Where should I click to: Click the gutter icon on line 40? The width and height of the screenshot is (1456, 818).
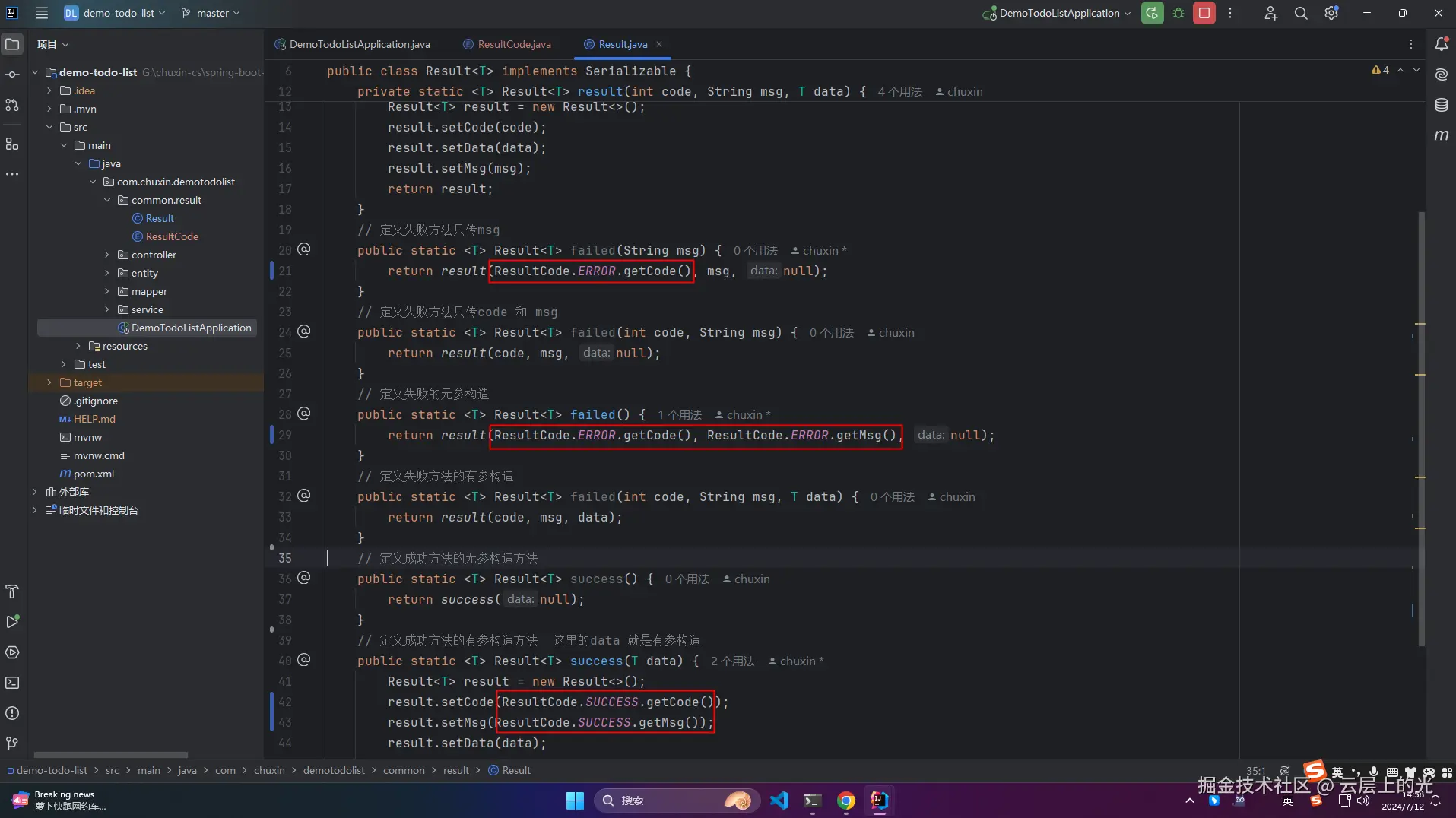pyautogui.click(x=303, y=660)
